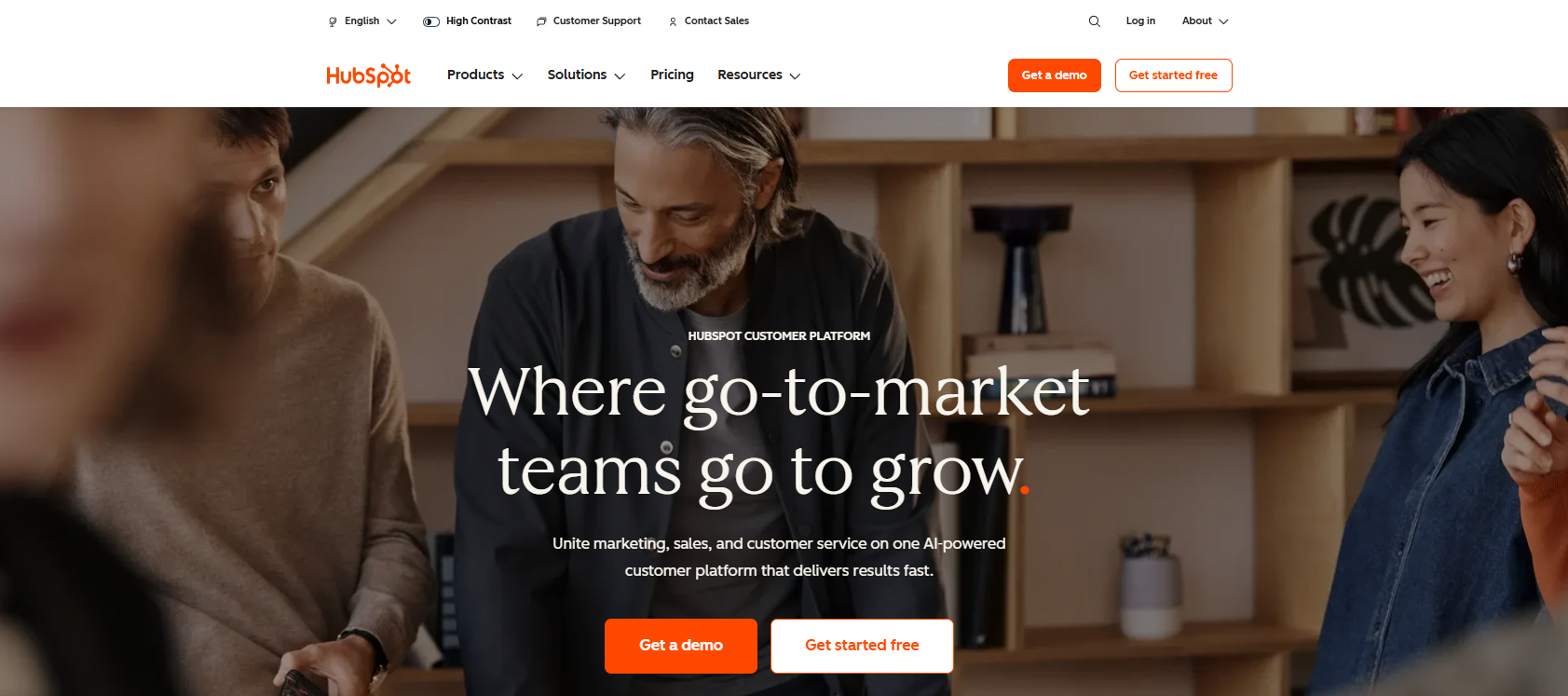This screenshot has height=696, width=1568.
Task: Click the header Get a demo button
Action: click(1055, 75)
